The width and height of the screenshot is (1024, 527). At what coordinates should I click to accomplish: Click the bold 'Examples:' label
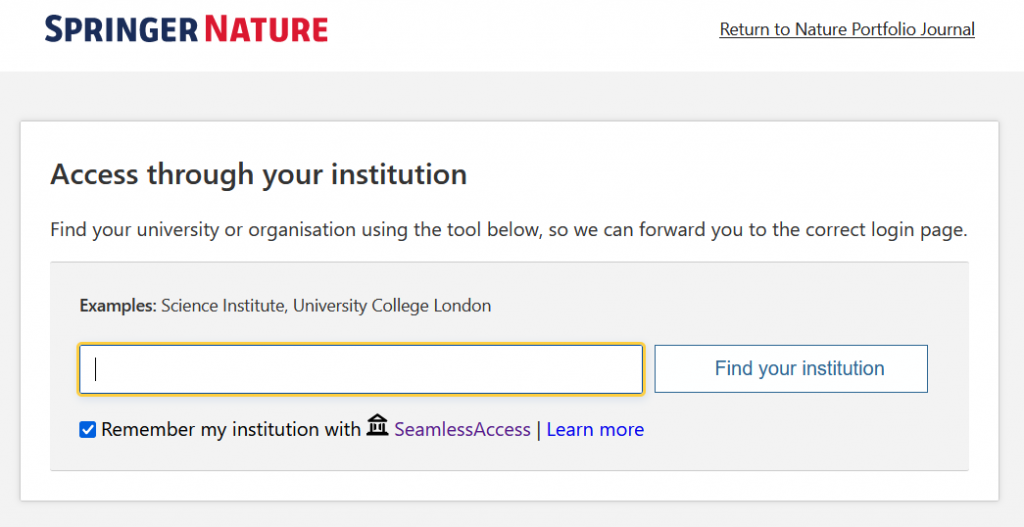coord(118,306)
